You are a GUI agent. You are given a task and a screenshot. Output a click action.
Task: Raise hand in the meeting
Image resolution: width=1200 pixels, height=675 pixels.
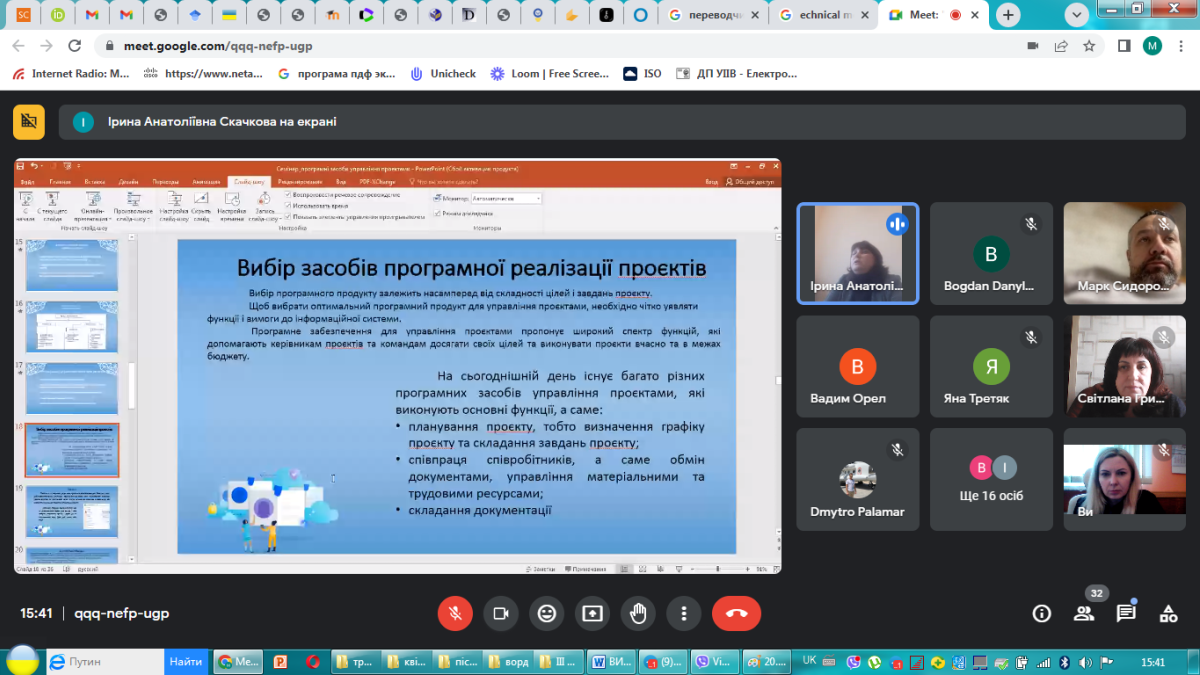(x=638, y=613)
